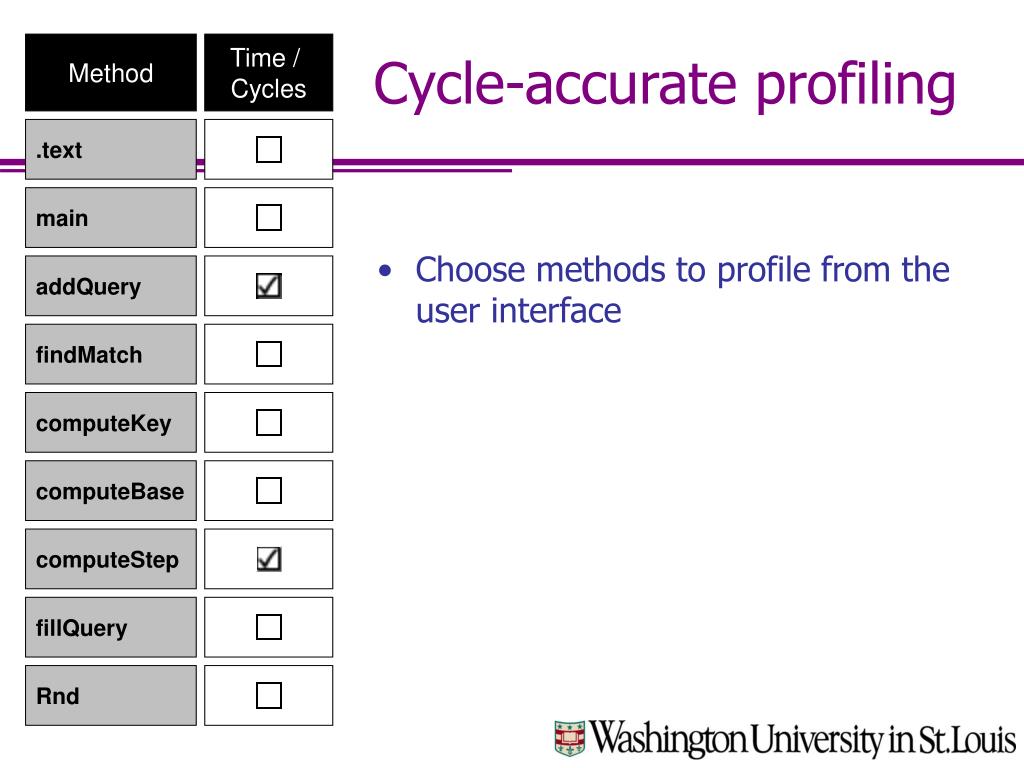Click the Time / Cycles column header
This screenshot has height=768, width=1024.
pyautogui.click(x=268, y=72)
